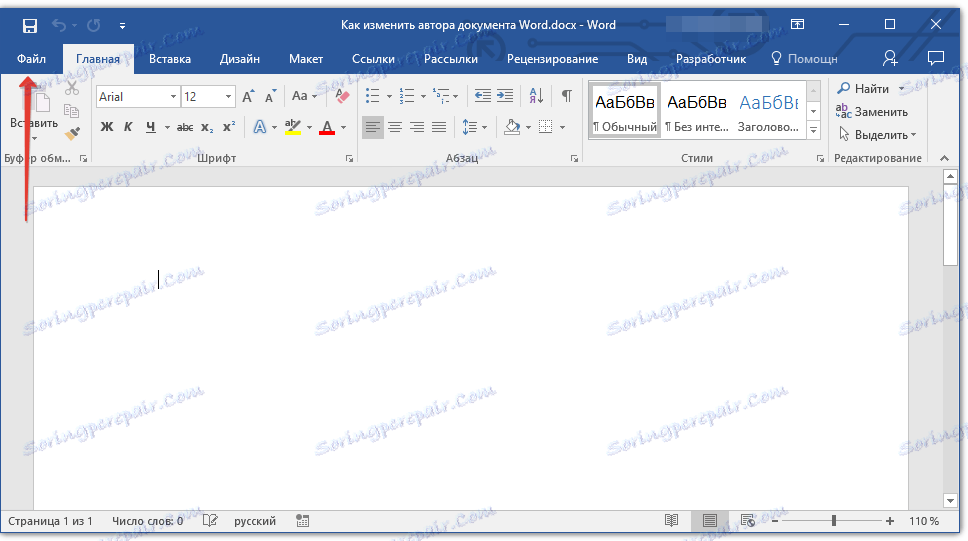The width and height of the screenshot is (968, 541).
Task: Click the Share user icon
Action: pos(890,59)
